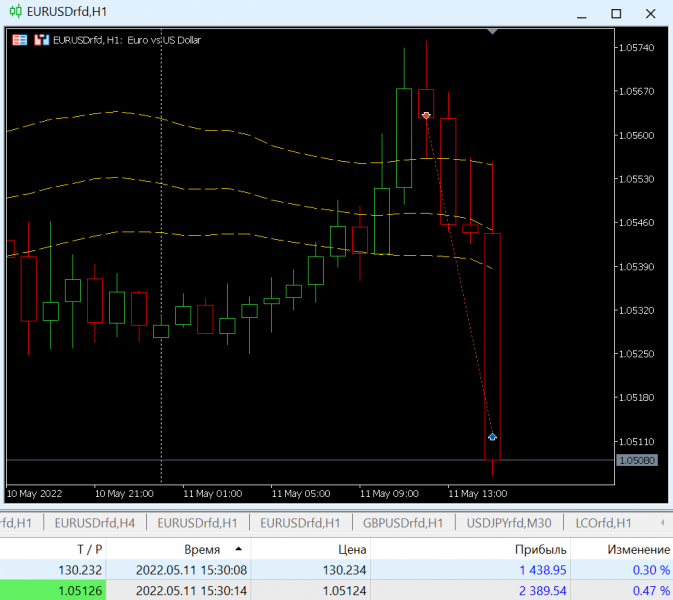Image resolution: width=673 pixels, height=600 pixels.
Task: Click the change value 0.47 %
Action: point(651,591)
